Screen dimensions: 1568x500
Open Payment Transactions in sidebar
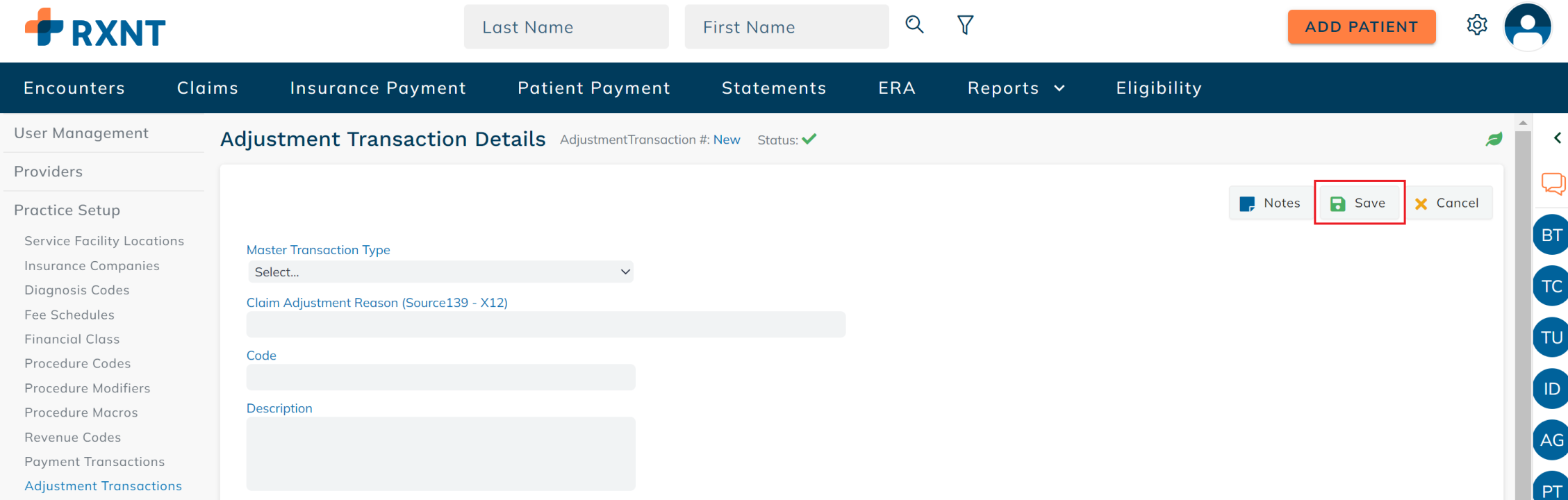point(94,462)
